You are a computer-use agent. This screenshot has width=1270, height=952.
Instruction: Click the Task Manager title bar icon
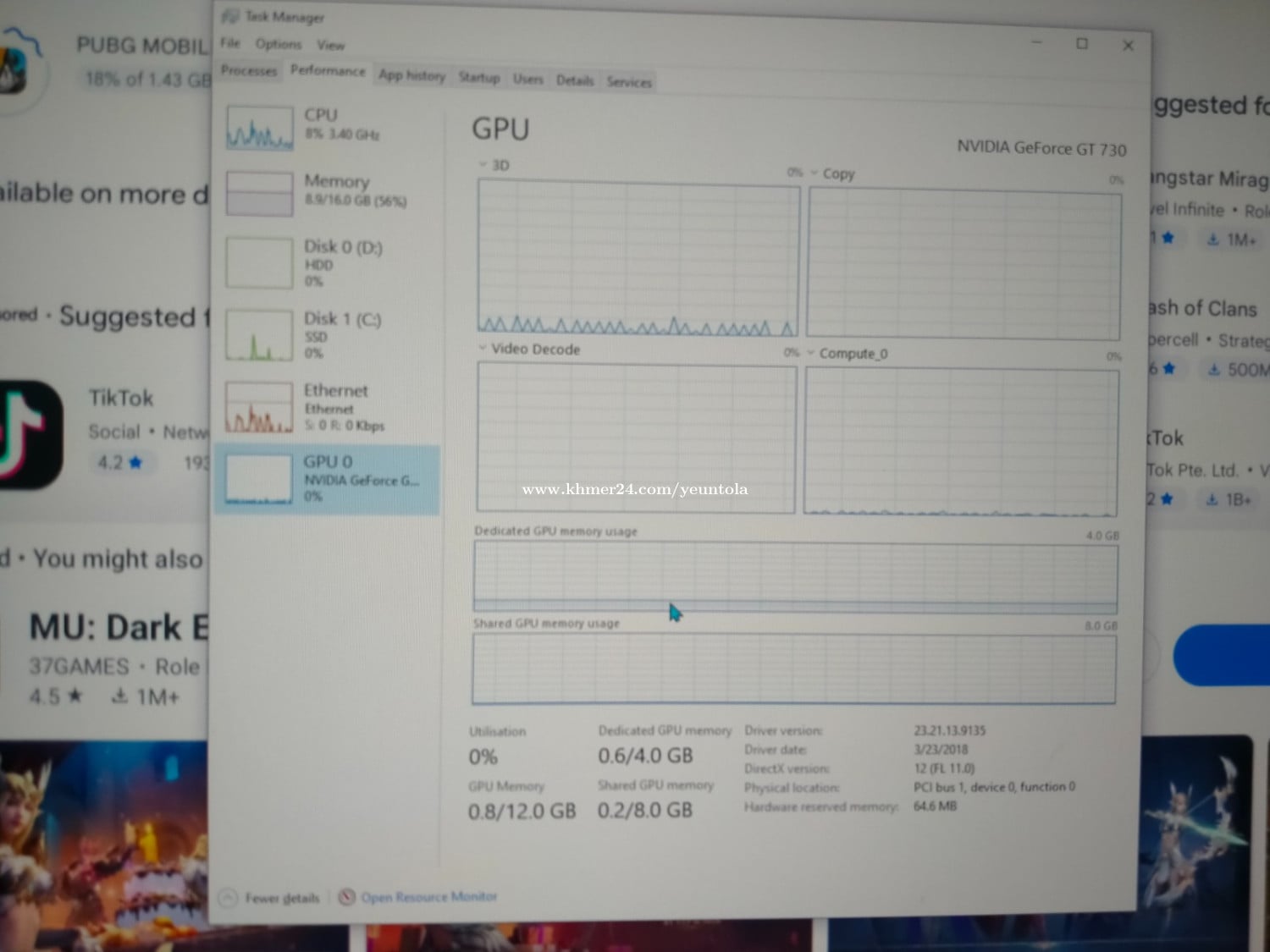pyautogui.click(x=229, y=15)
